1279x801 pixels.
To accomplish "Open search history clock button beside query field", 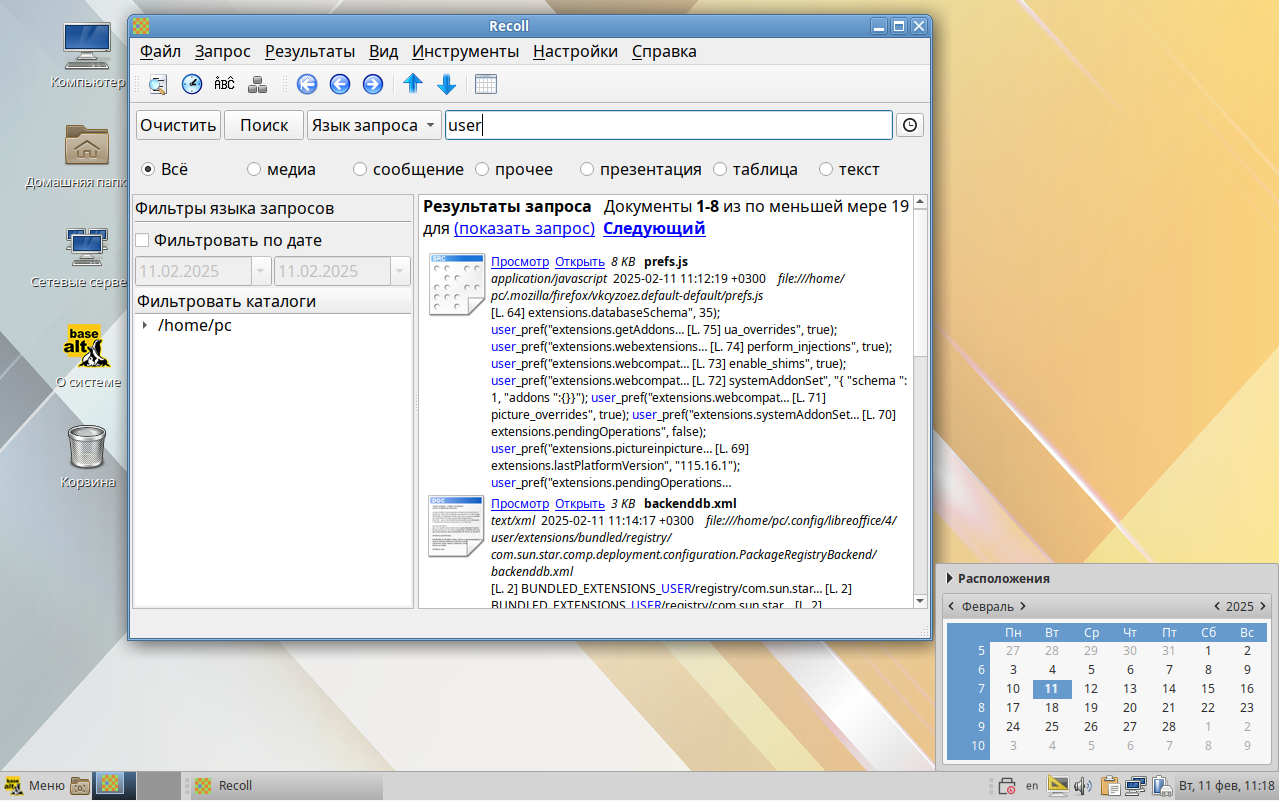I will pos(910,125).
